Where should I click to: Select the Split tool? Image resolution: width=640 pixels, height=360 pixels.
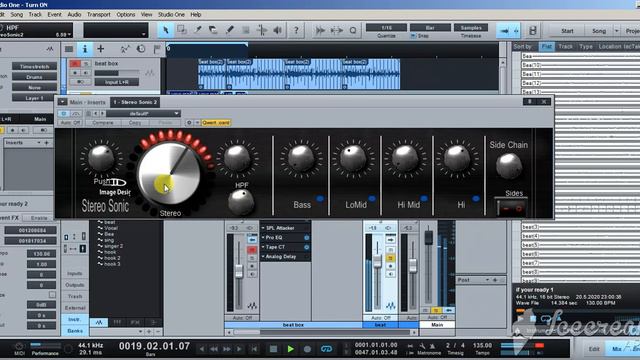point(198,30)
